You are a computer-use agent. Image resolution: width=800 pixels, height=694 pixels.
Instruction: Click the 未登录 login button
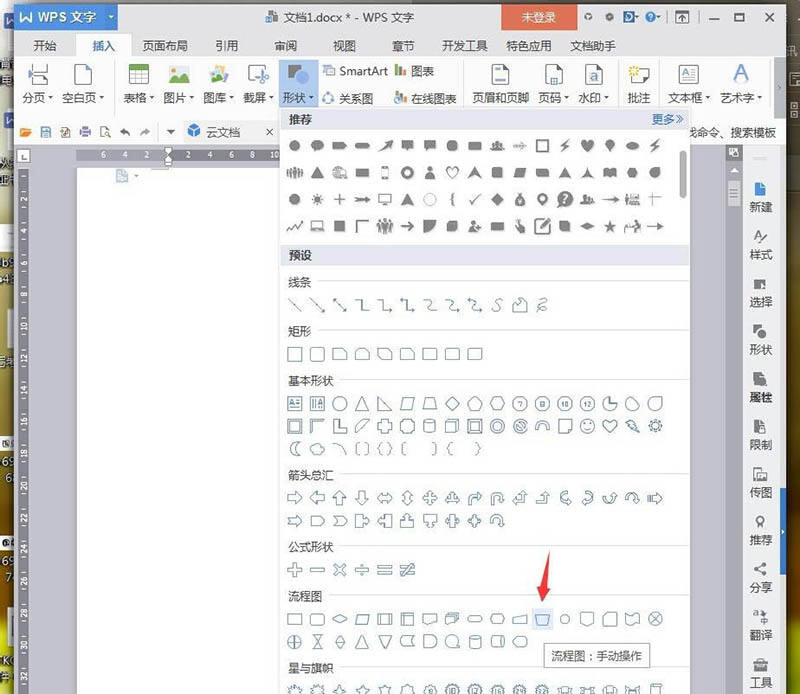tap(539, 17)
